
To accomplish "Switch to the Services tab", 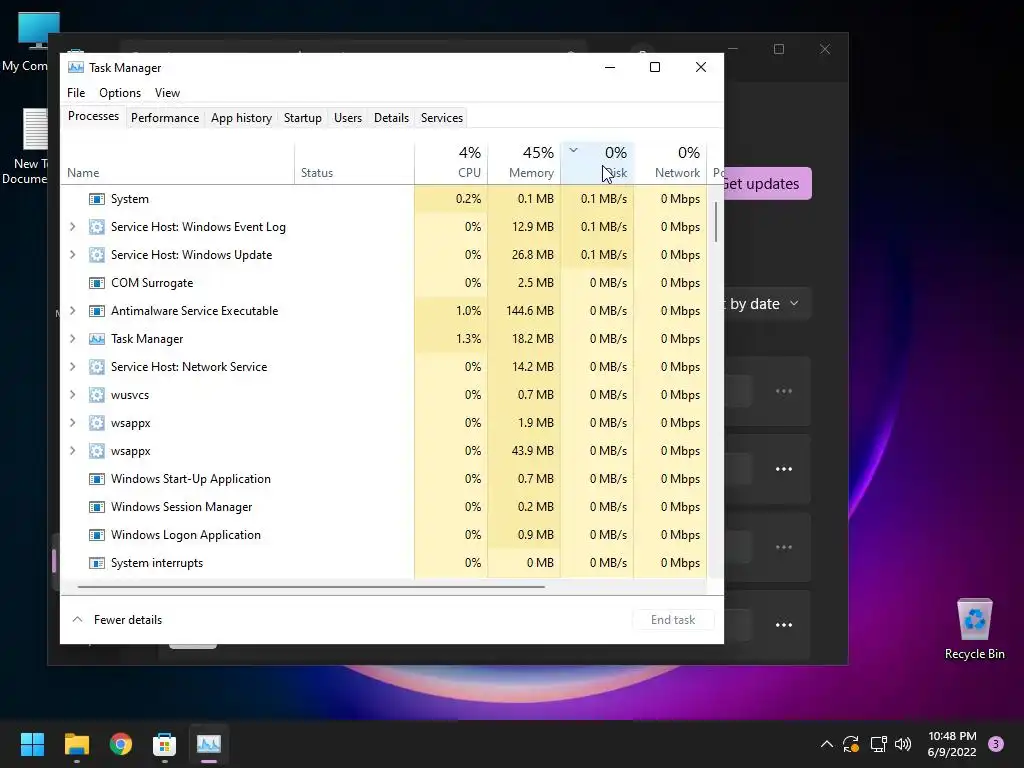I will 441,118.
